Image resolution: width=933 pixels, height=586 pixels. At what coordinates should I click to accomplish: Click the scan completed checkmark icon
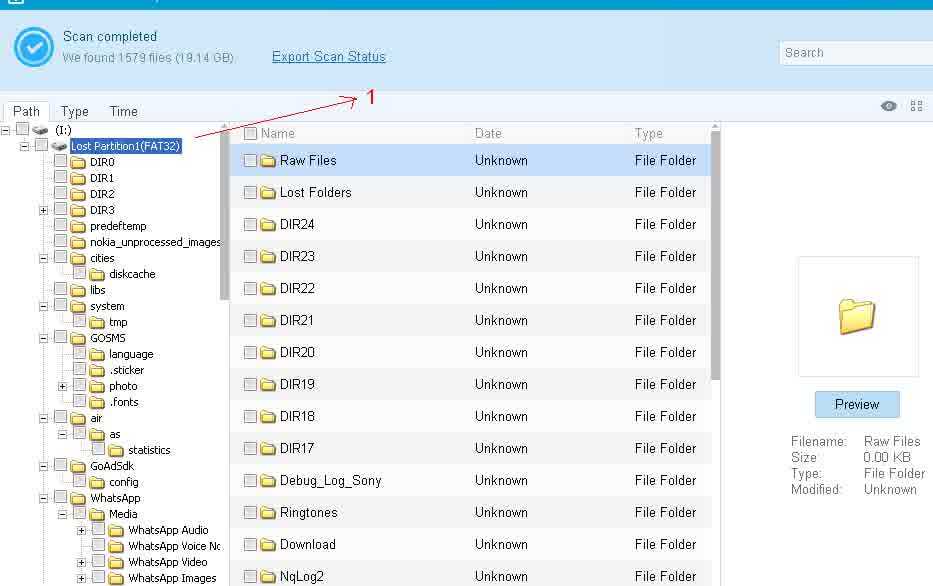coord(34,47)
